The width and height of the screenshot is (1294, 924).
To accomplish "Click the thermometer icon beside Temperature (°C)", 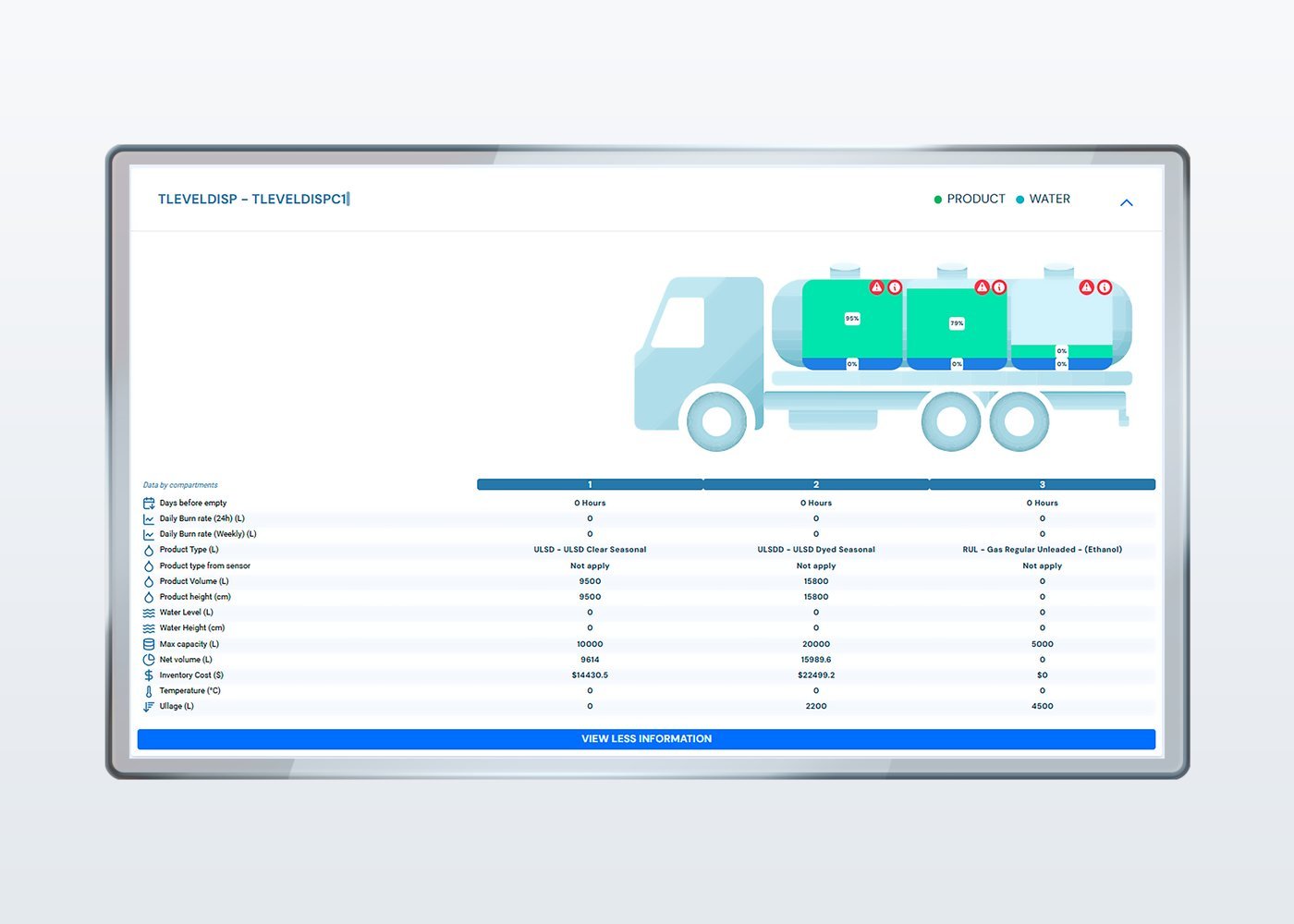I will point(149,691).
